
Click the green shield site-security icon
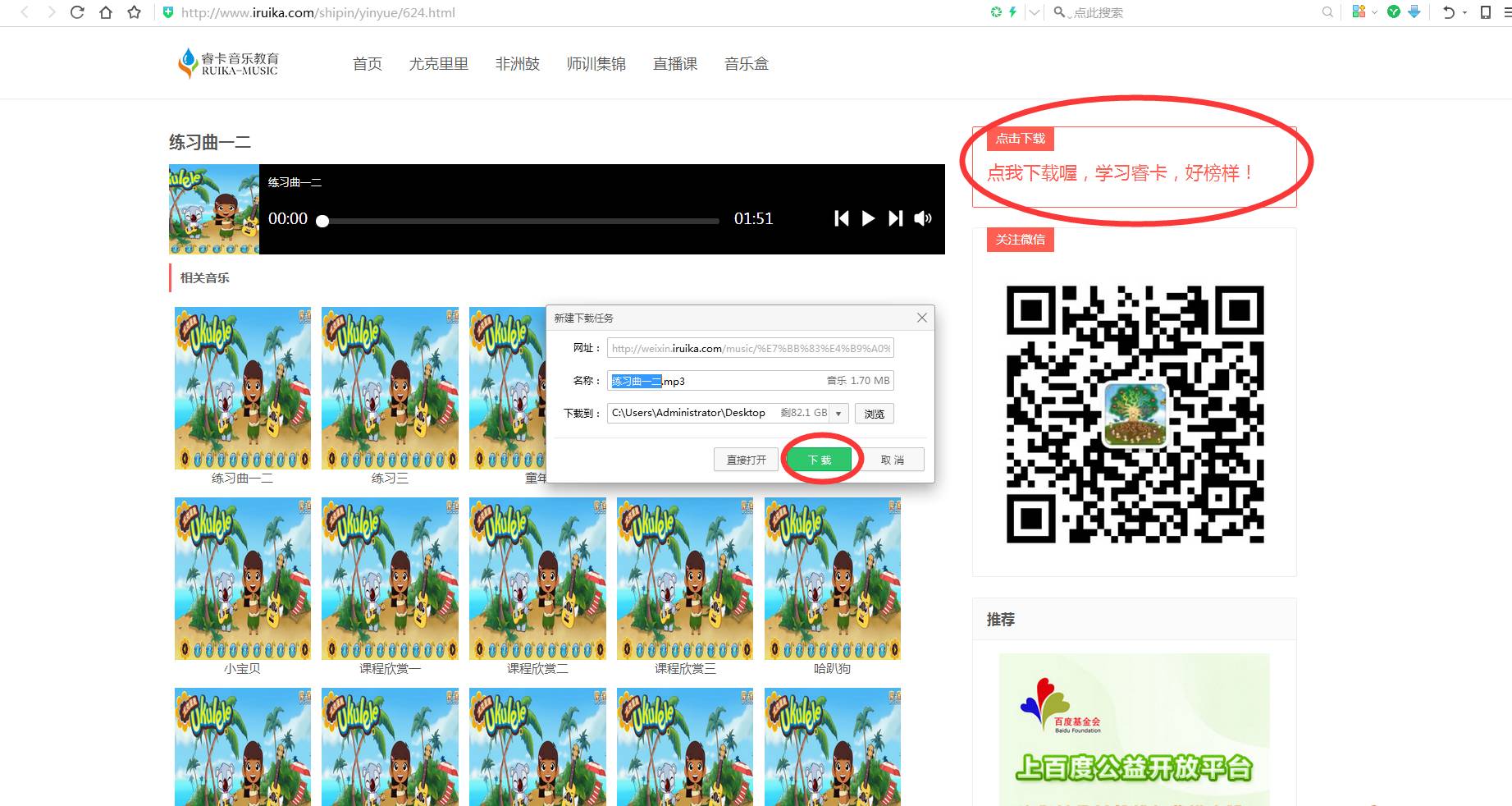tap(168, 12)
